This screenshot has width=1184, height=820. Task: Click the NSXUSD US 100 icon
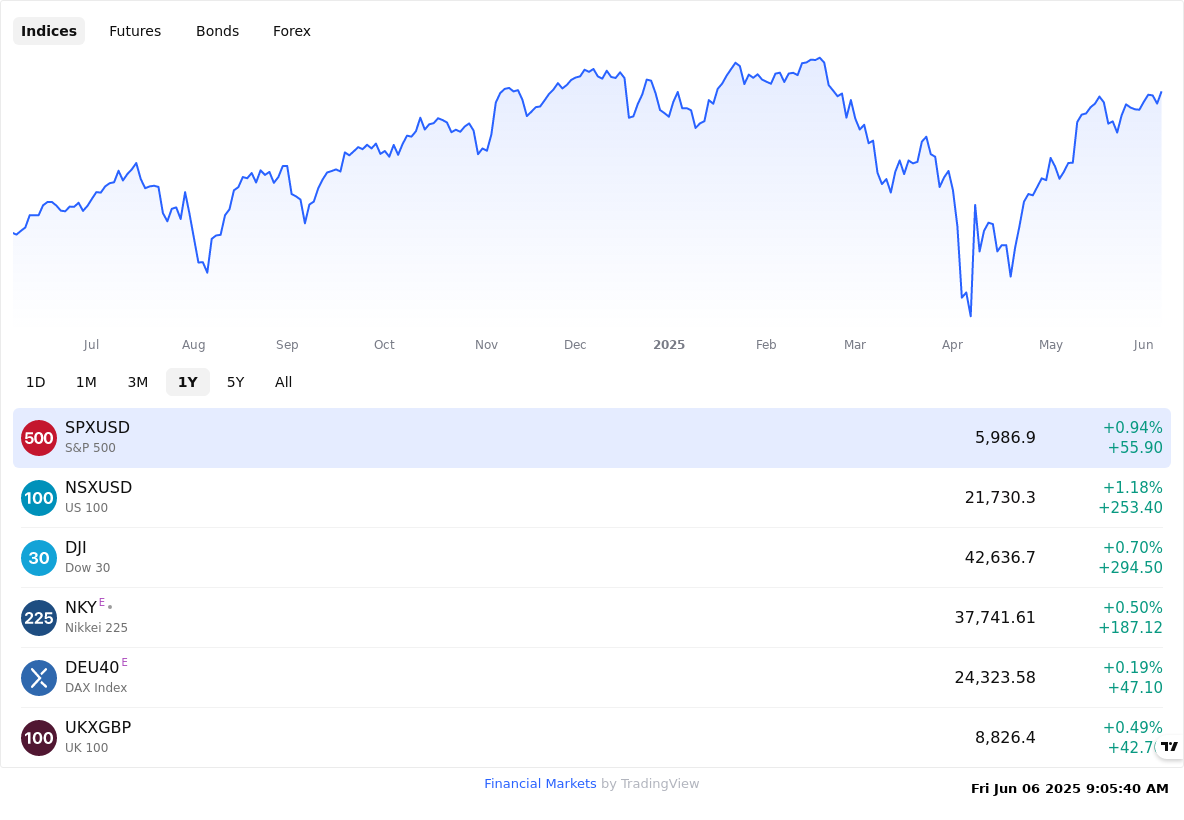[x=39, y=498]
